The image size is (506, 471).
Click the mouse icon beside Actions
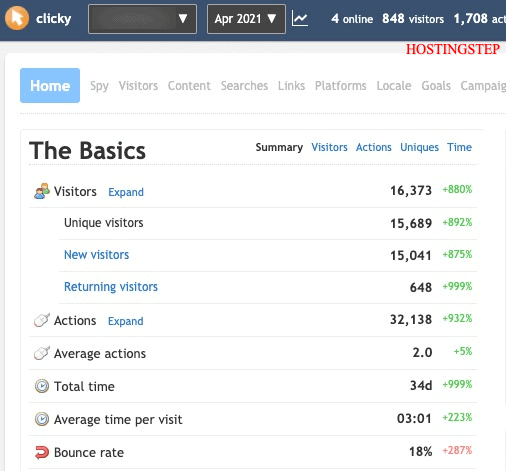click(x=42, y=320)
